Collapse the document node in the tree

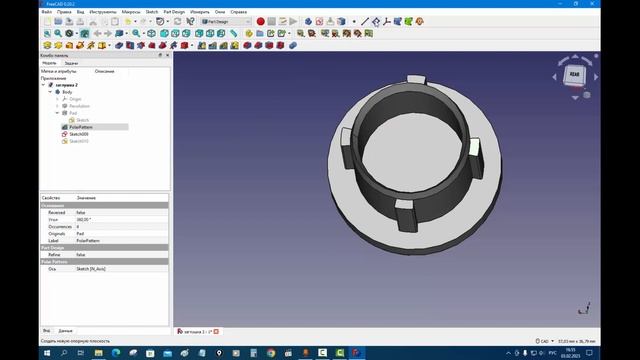coord(44,85)
